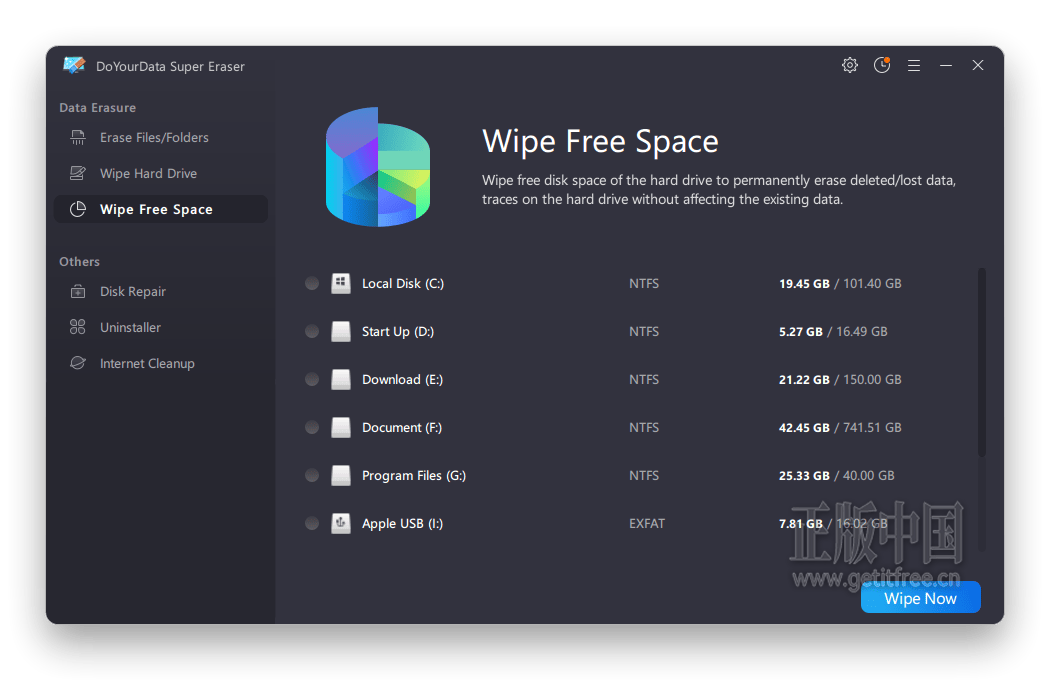The height and width of the screenshot is (688, 1050).
Task: Switch to Wipe Hard Drive
Action: [x=161, y=174]
